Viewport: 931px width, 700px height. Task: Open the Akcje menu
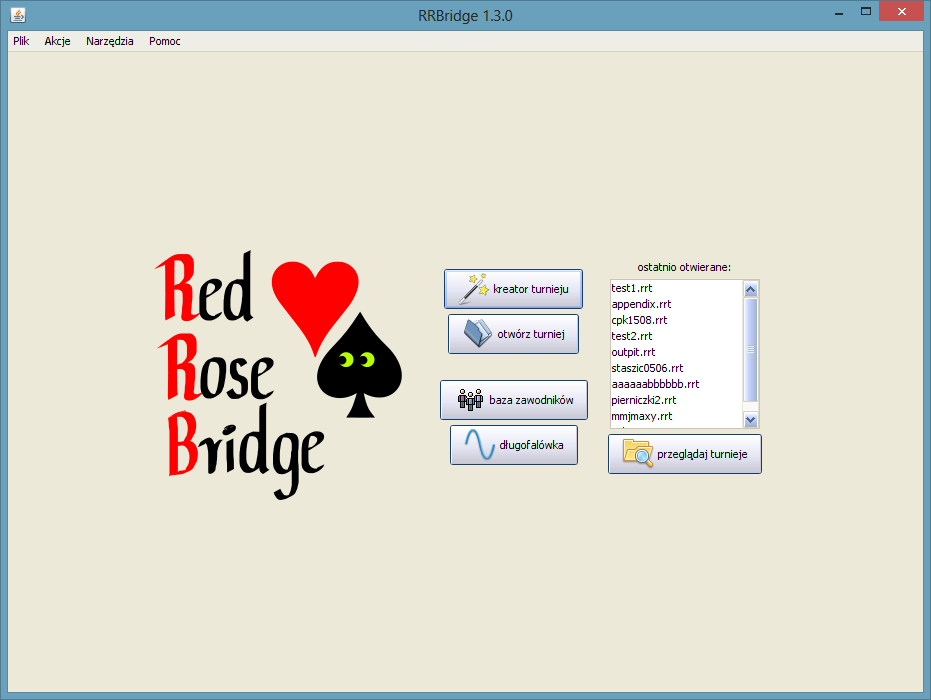coord(57,41)
